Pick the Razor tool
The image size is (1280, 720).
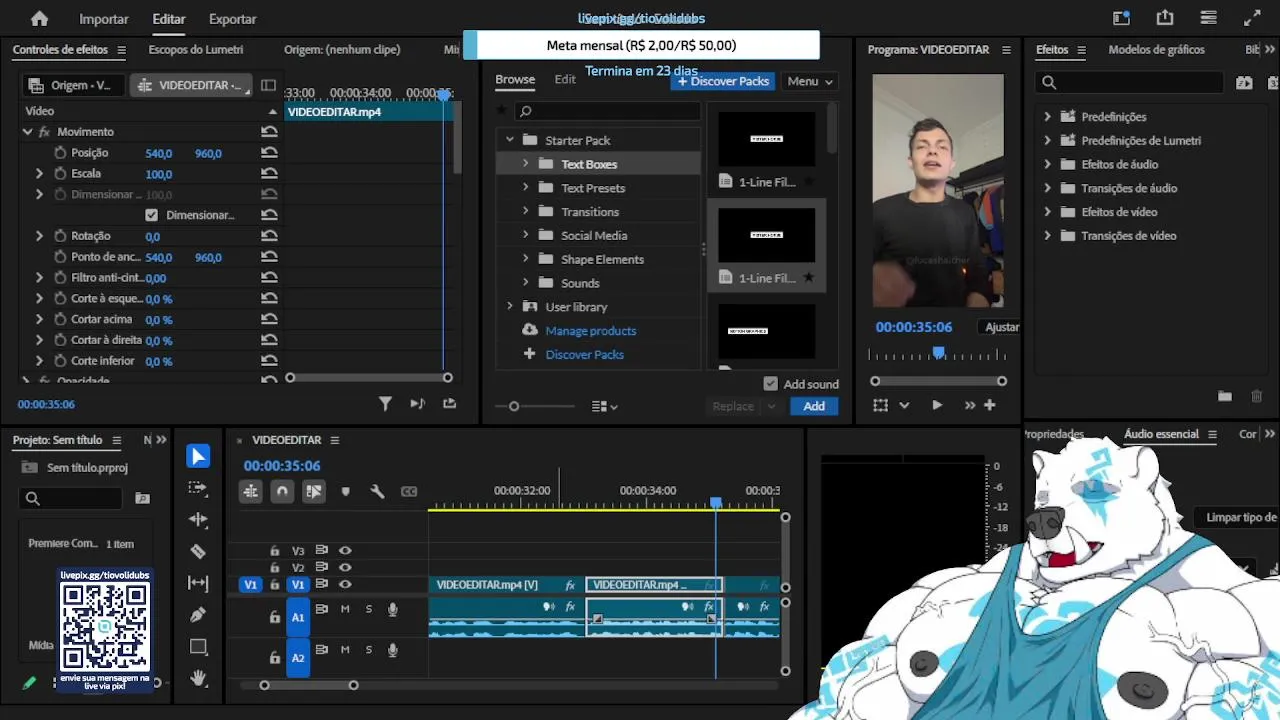[198, 551]
